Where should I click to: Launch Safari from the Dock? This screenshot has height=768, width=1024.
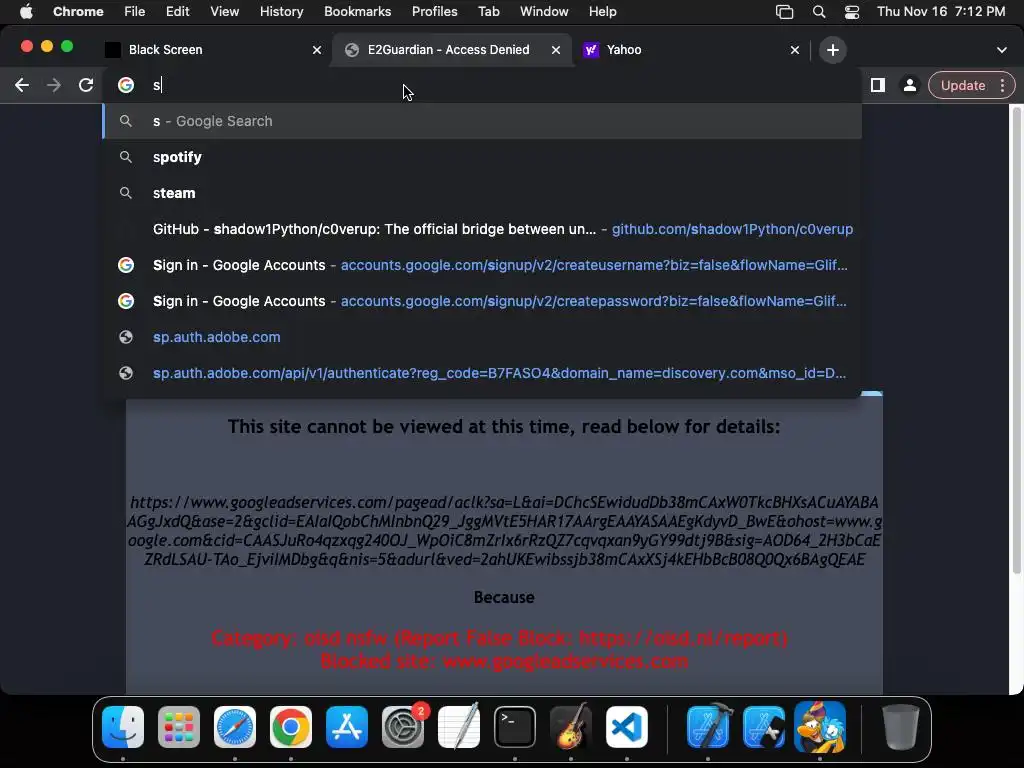234,727
